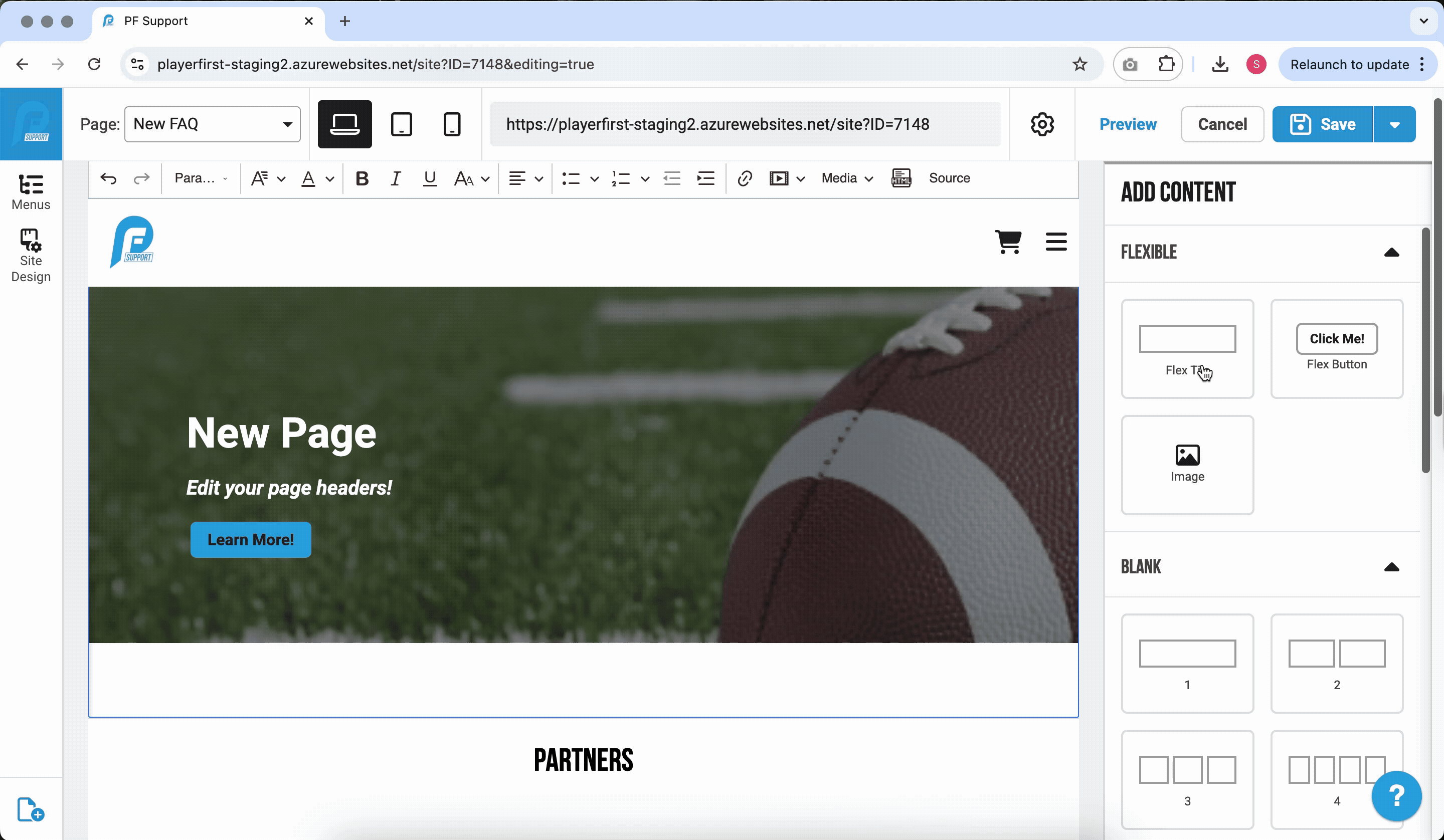Open the hamburger menu on site header

click(x=1055, y=242)
